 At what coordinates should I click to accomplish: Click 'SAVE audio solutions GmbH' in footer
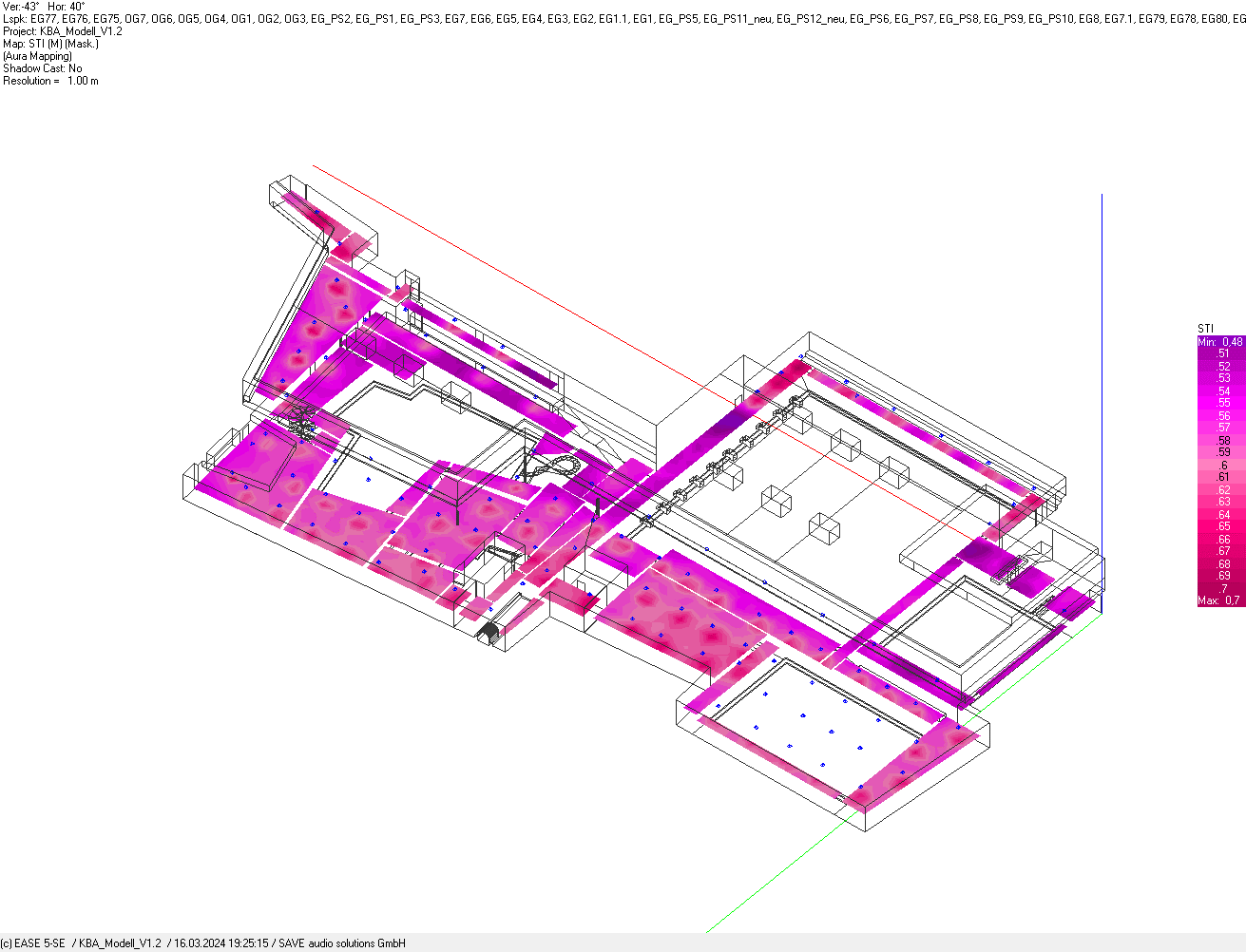pyautogui.click(x=342, y=943)
